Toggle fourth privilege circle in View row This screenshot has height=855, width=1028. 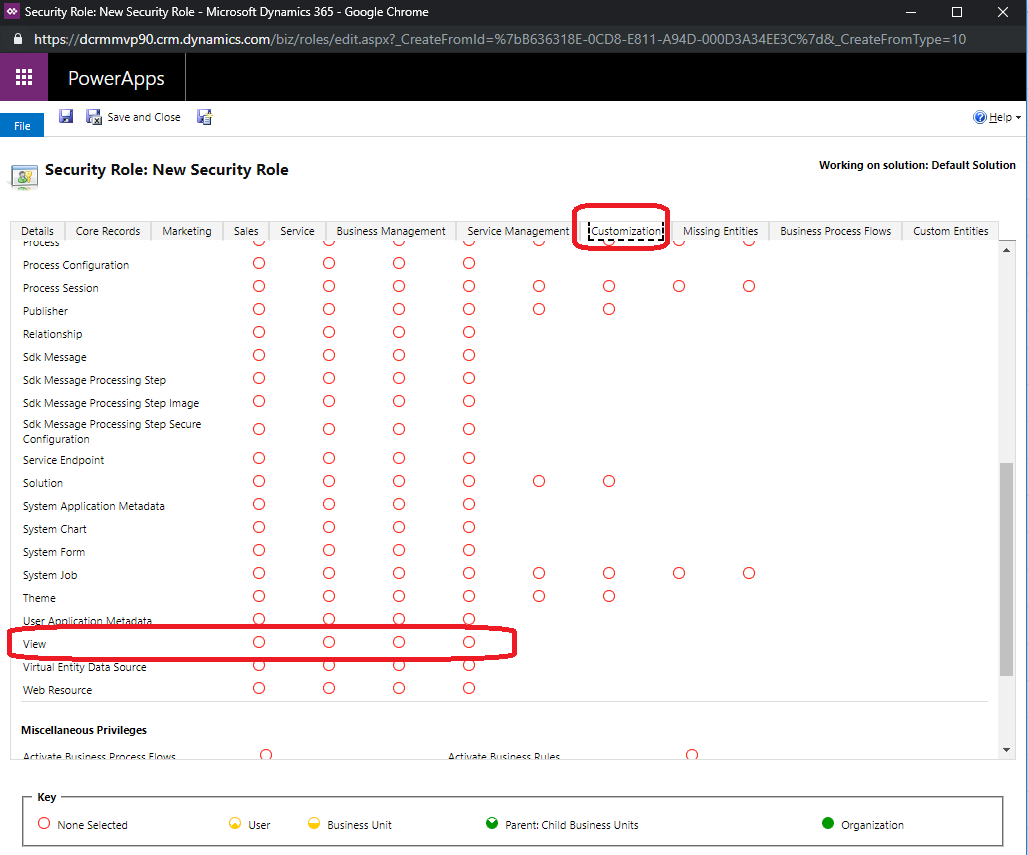[469, 642]
